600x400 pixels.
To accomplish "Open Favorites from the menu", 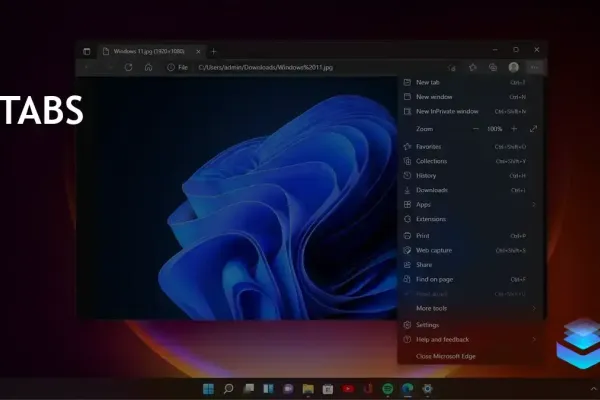I will tap(470, 147).
